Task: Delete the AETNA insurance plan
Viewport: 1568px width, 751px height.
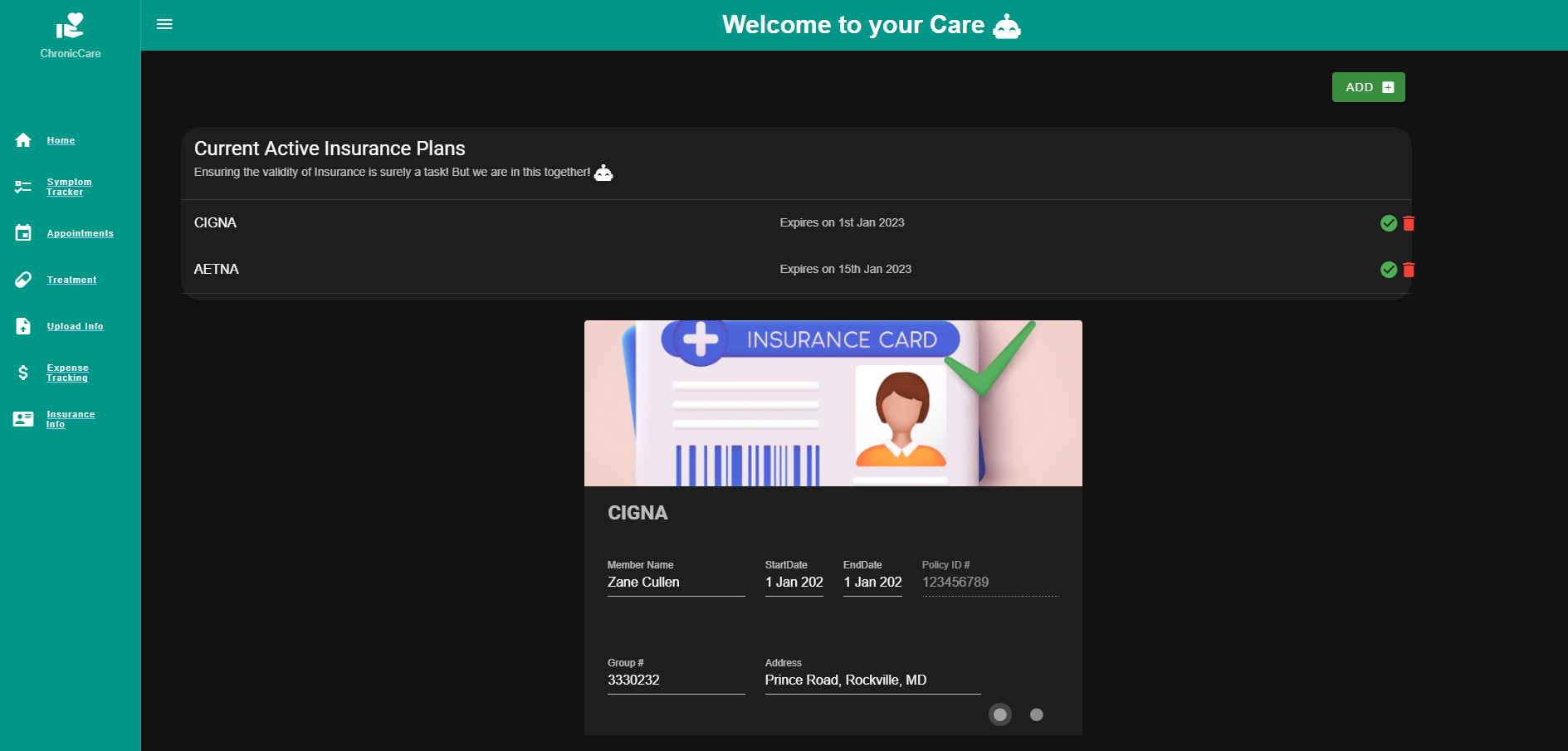Action: click(x=1409, y=270)
